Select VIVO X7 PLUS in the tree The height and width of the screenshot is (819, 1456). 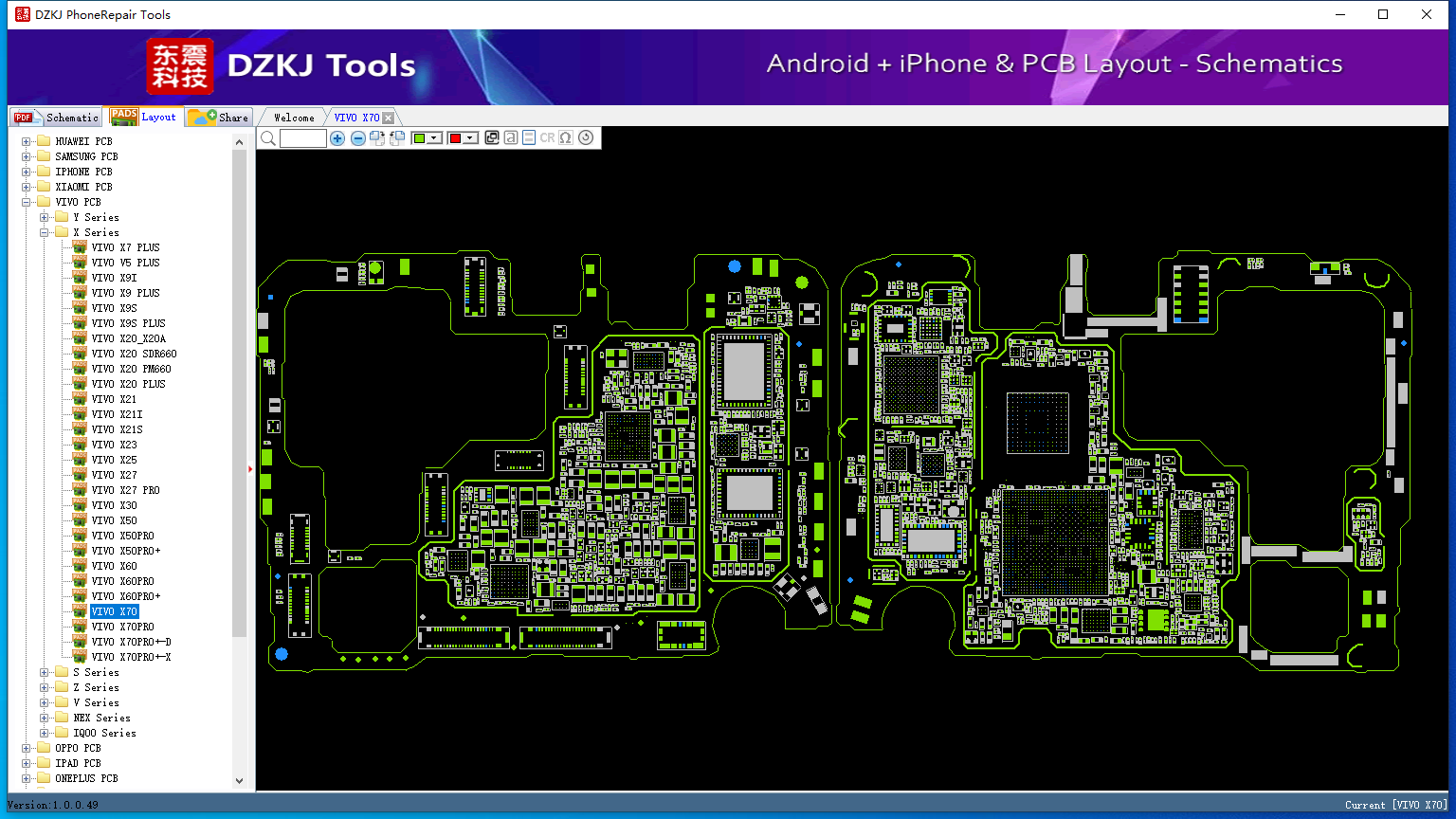pos(125,247)
